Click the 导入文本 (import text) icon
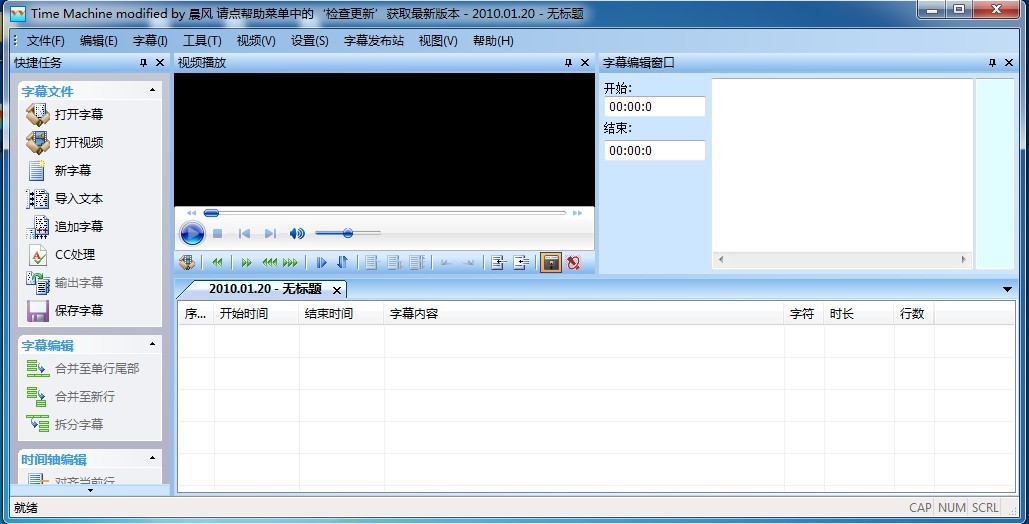The image size is (1029, 524). (x=38, y=198)
